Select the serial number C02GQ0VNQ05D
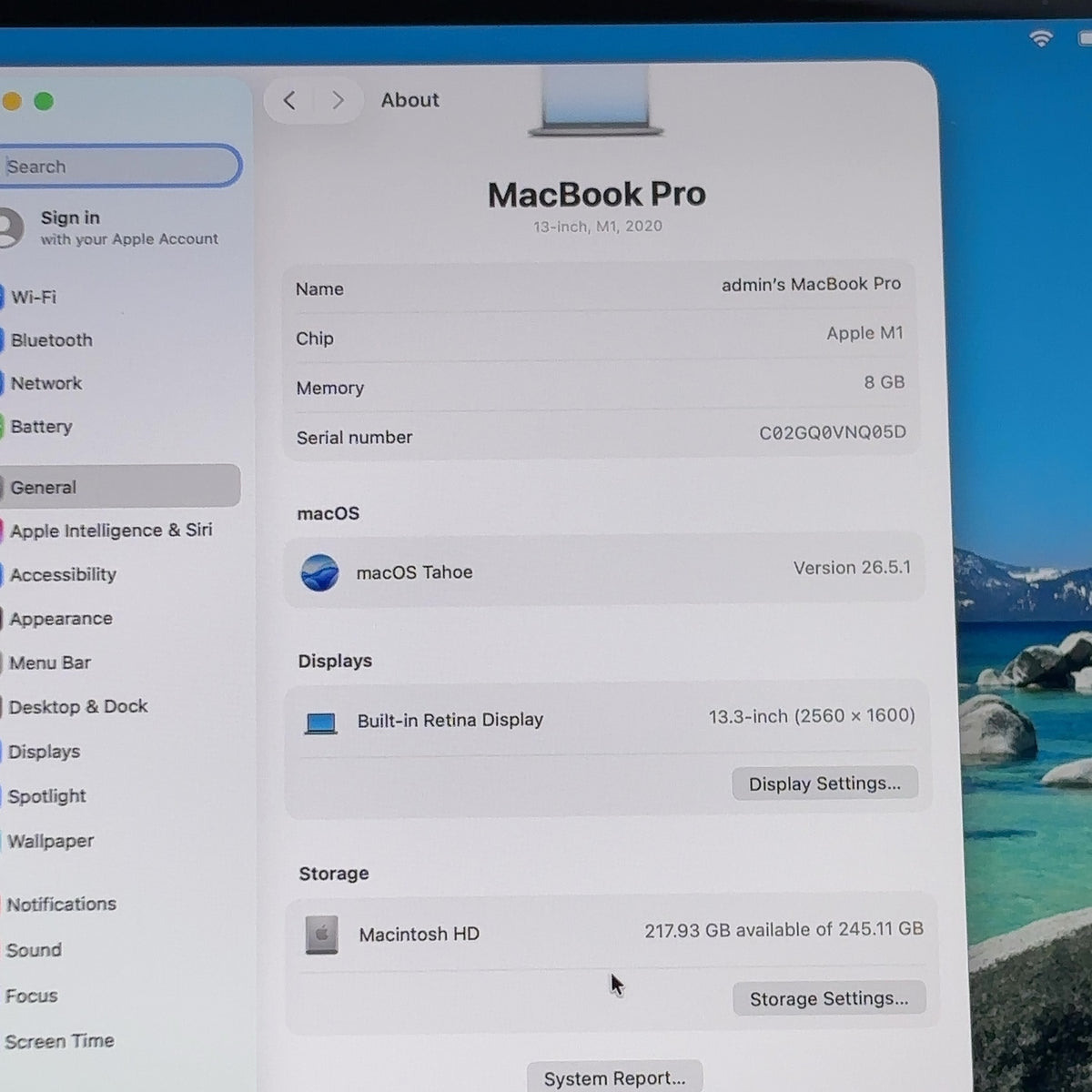This screenshot has height=1092, width=1092. pyautogui.click(x=833, y=432)
